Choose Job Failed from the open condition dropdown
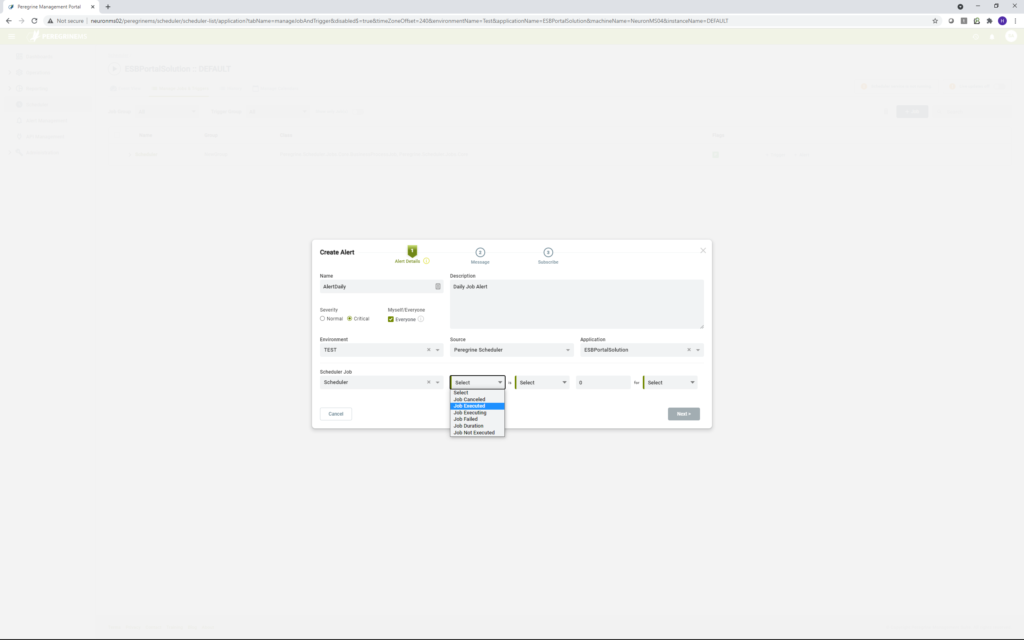 [468, 419]
